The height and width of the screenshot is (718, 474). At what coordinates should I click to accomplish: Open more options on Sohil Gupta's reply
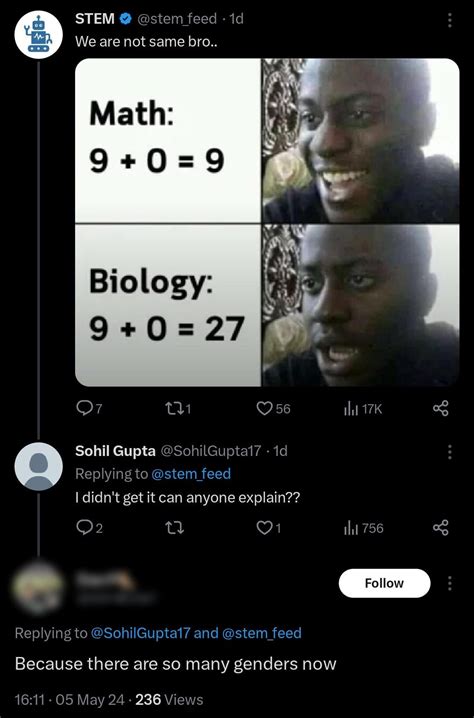coord(450,451)
